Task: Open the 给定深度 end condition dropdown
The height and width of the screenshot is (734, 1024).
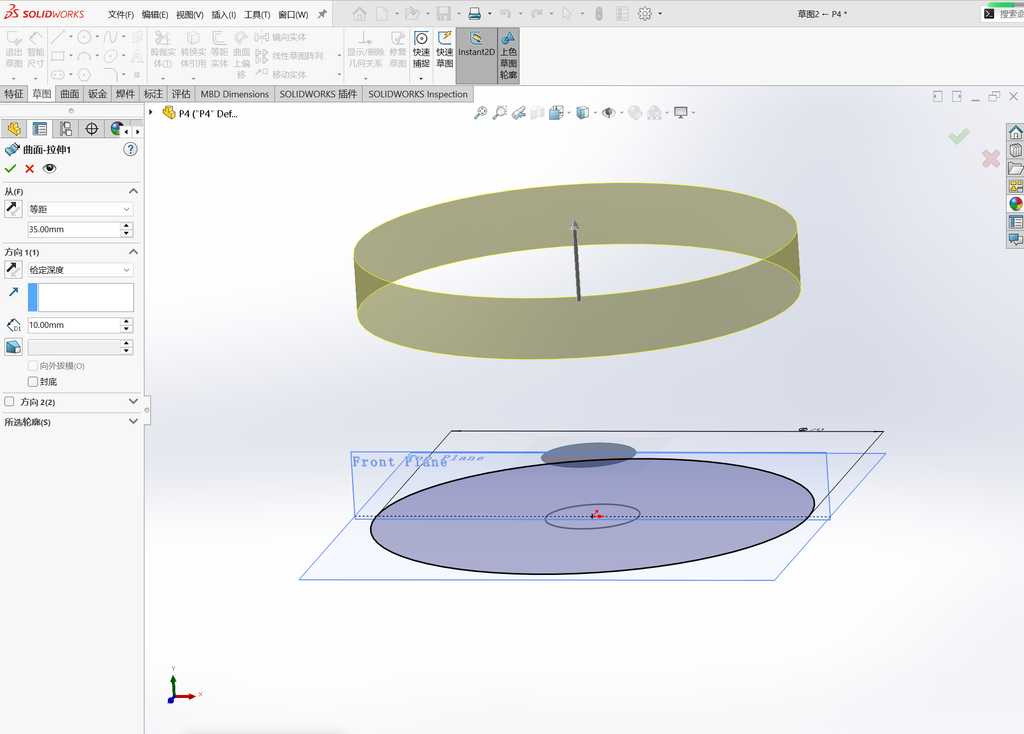Action: click(x=80, y=270)
